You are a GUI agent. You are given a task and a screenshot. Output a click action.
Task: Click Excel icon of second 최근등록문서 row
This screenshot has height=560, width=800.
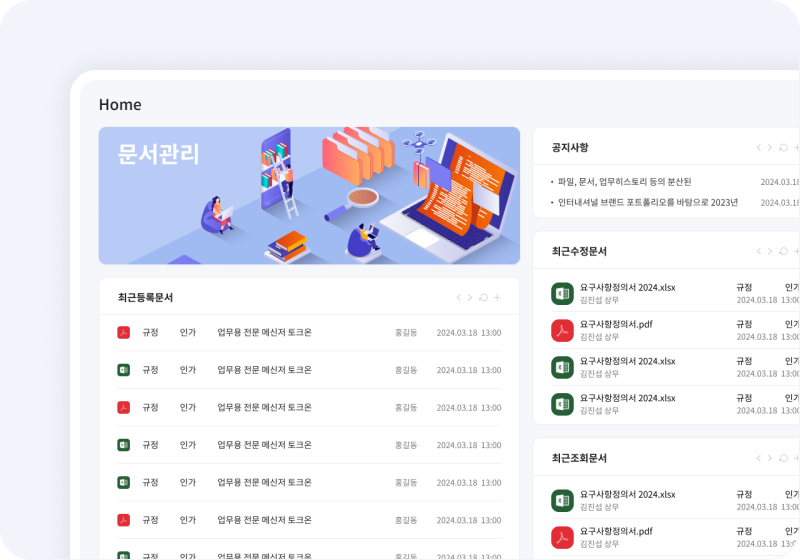point(124,370)
